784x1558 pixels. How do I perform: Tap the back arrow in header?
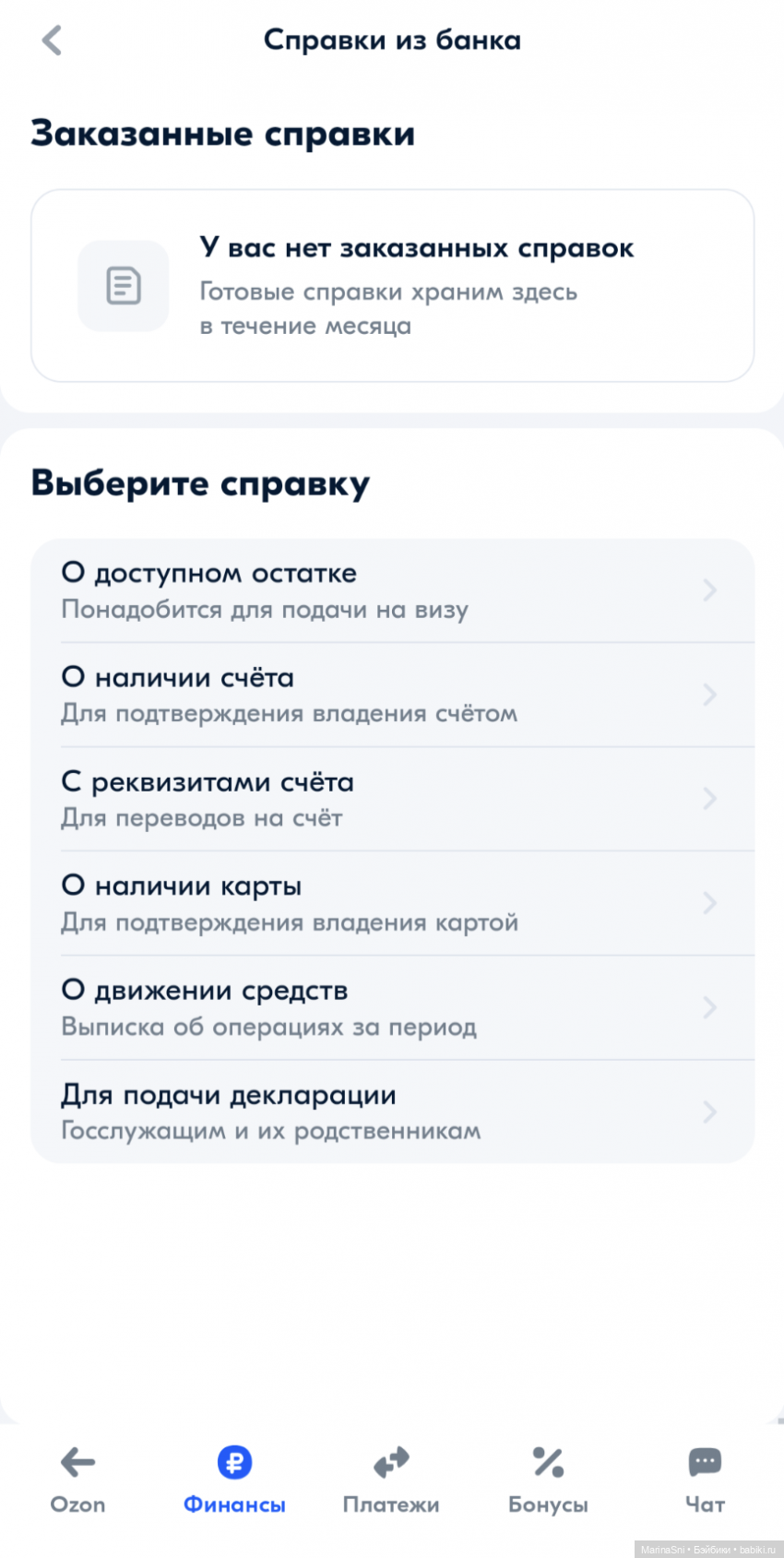click(52, 41)
